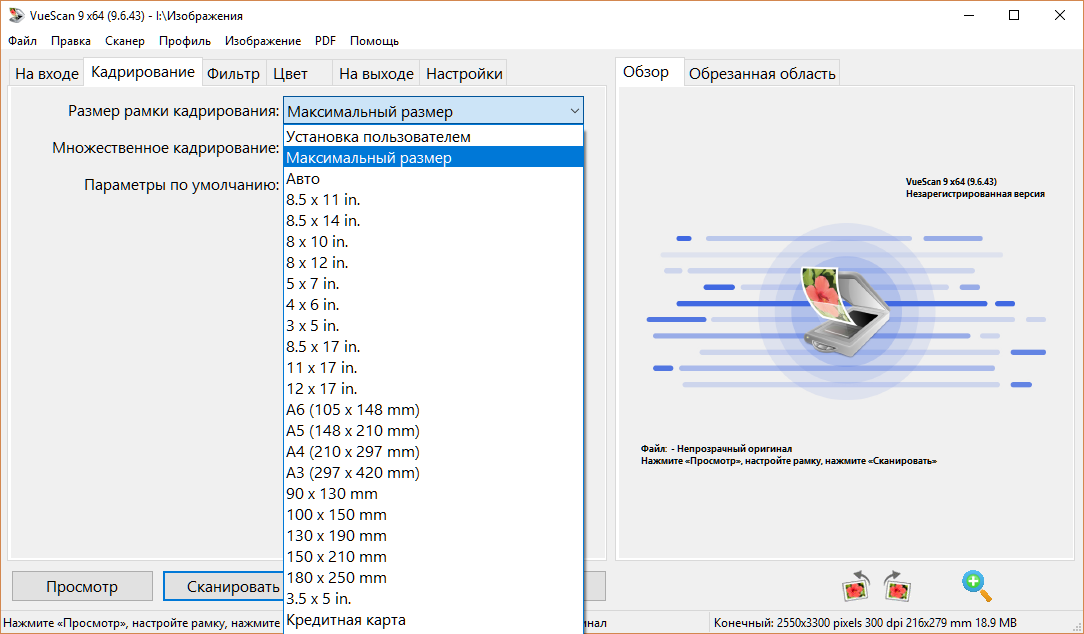Click the scanner preview illustration
The width and height of the screenshot is (1084, 634).
pyautogui.click(x=846, y=311)
